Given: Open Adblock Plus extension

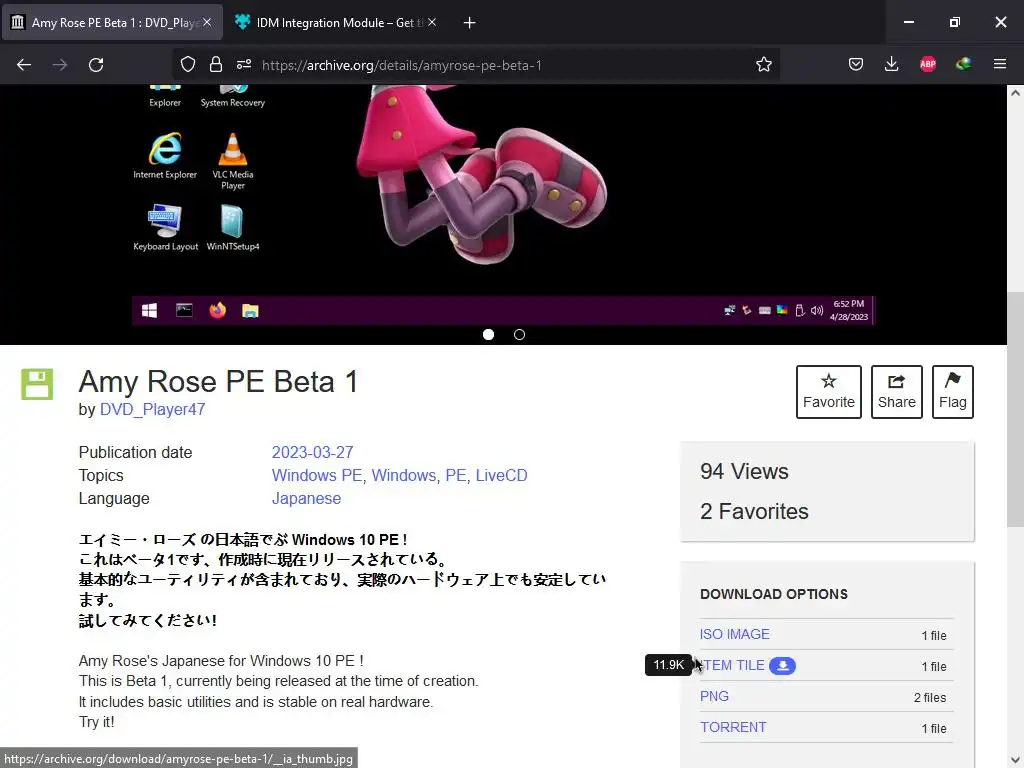Looking at the screenshot, I should click(x=927, y=64).
